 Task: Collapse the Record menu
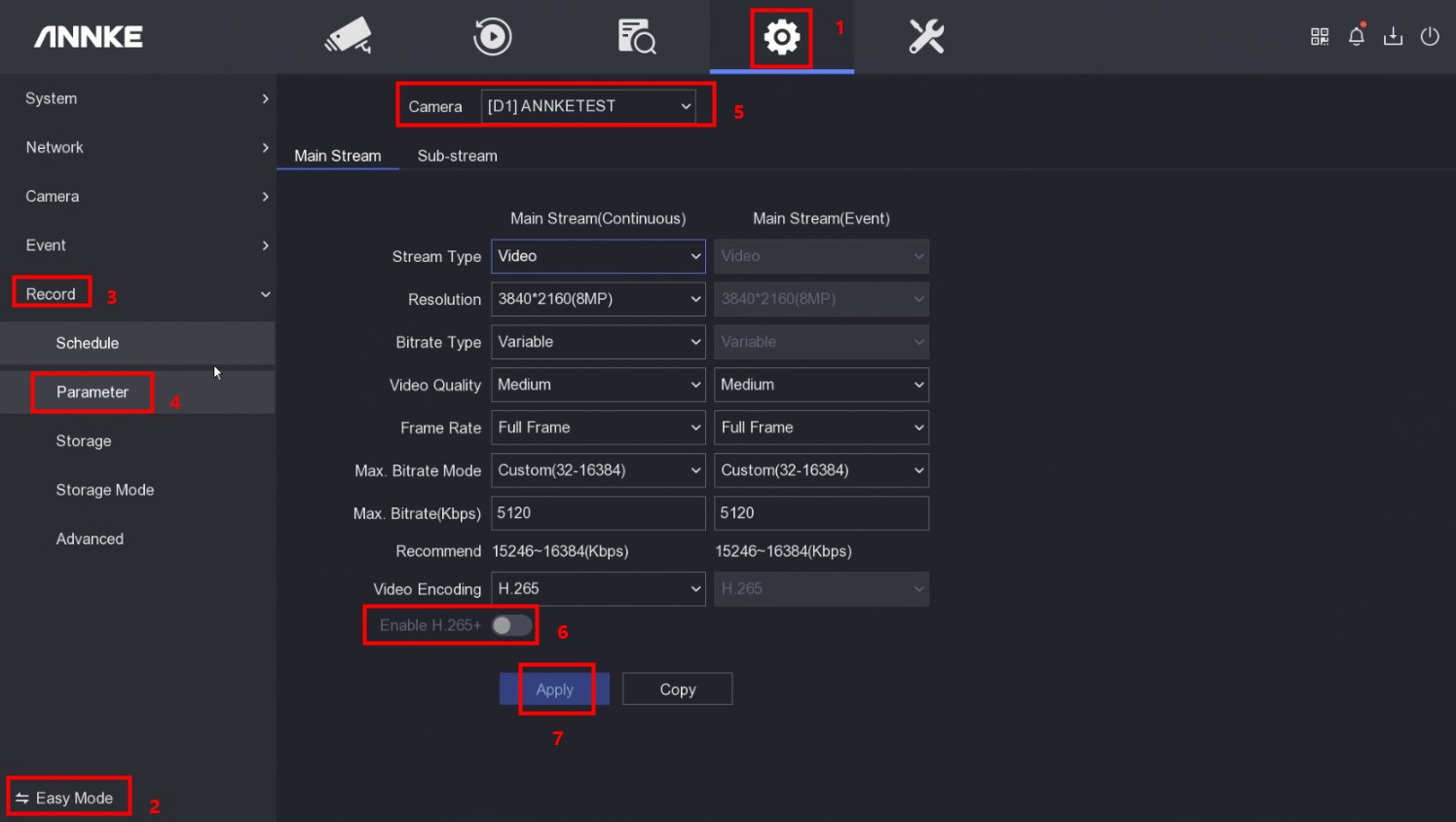click(x=137, y=294)
